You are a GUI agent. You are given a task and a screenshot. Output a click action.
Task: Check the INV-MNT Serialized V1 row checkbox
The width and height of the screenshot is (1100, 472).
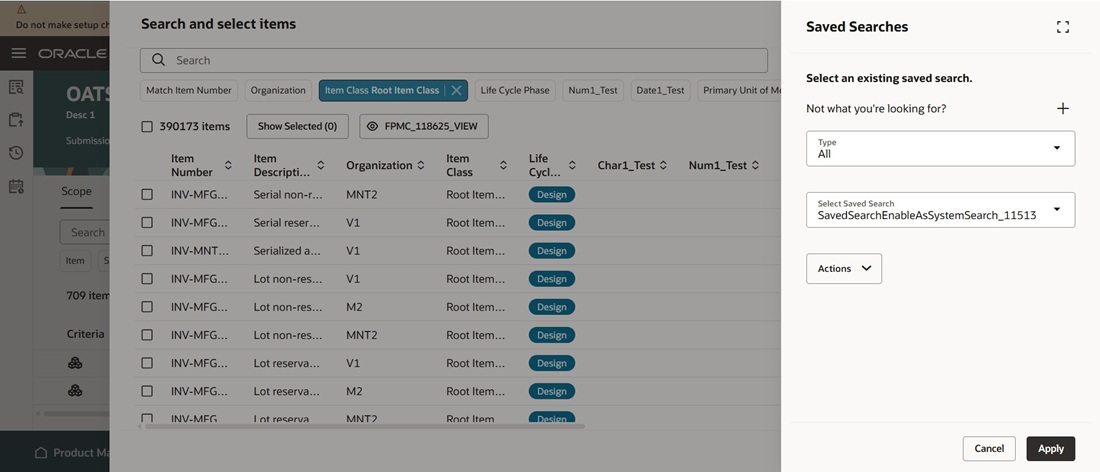(x=147, y=250)
